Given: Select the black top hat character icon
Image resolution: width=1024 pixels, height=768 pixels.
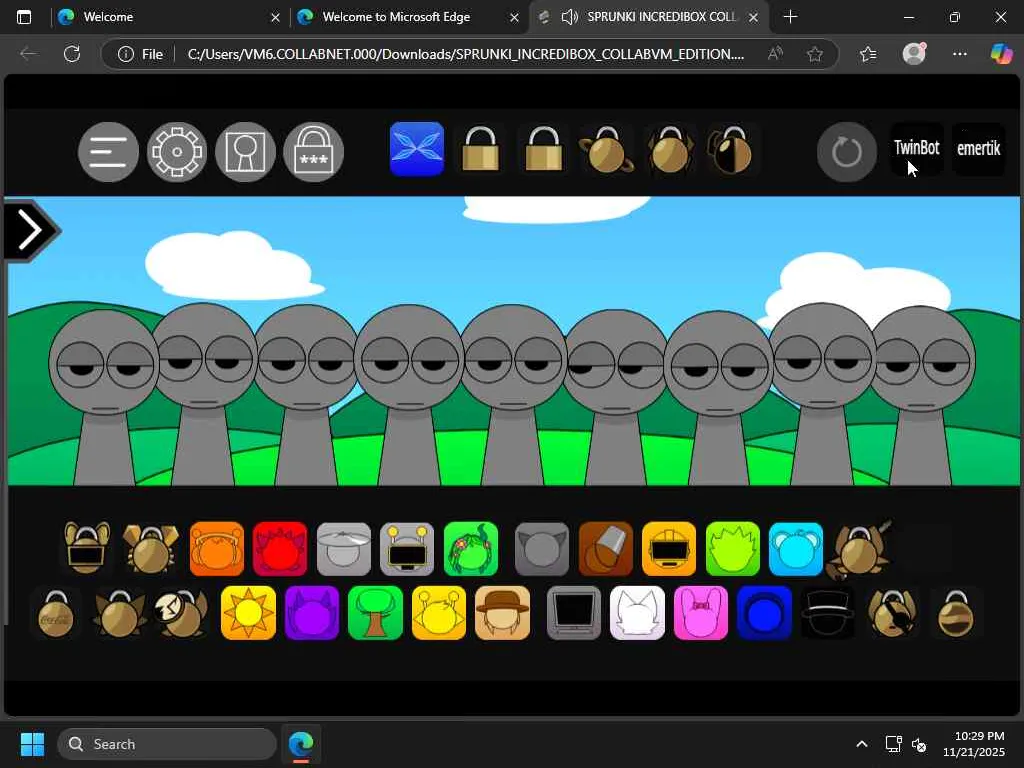Looking at the screenshot, I should 827,613.
